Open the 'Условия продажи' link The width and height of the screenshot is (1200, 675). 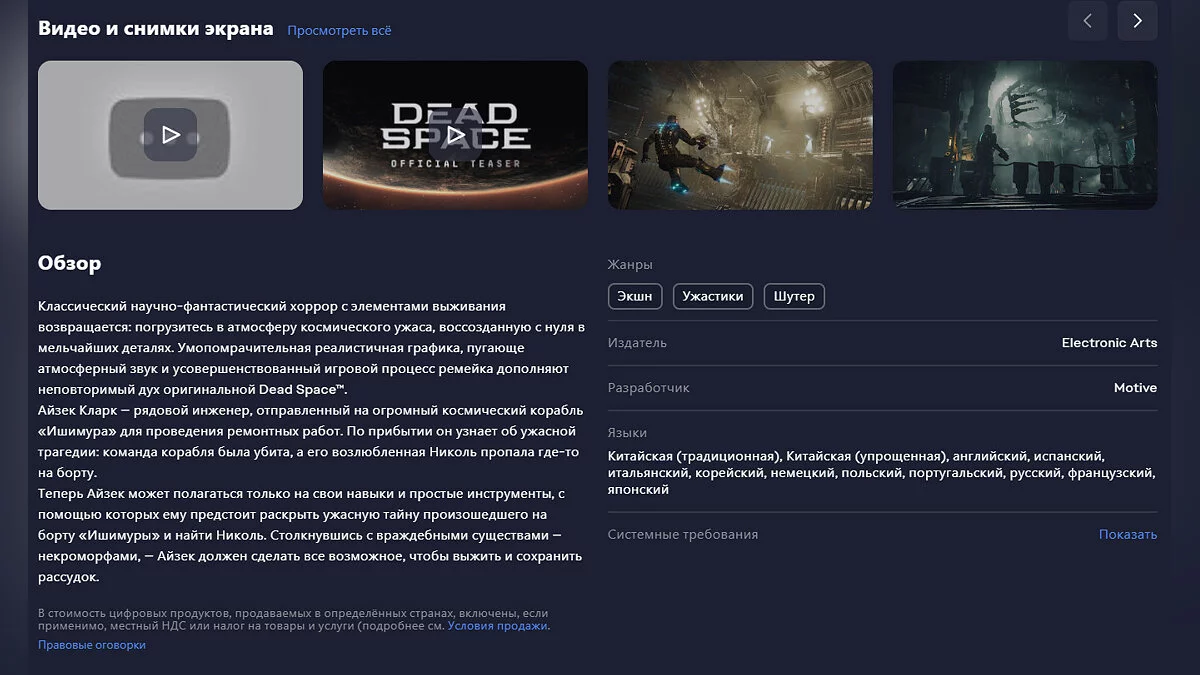click(498, 626)
